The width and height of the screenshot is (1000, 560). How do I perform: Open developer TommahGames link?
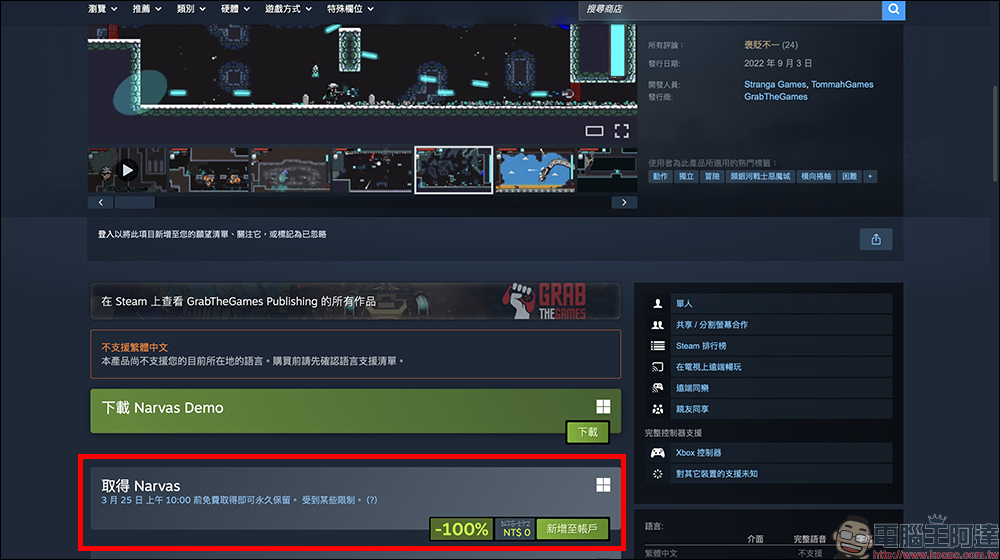pos(842,84)
